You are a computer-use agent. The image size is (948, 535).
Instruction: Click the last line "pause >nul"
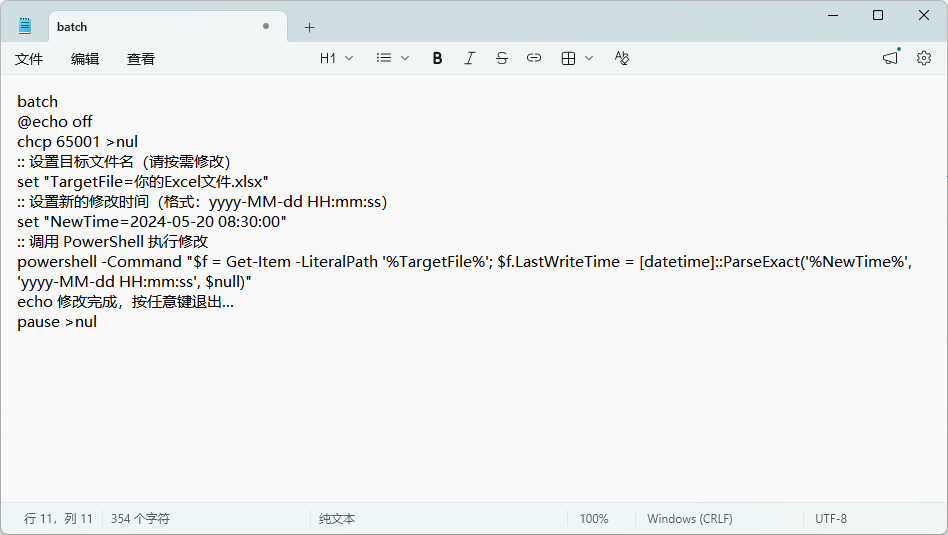point(57,321)
